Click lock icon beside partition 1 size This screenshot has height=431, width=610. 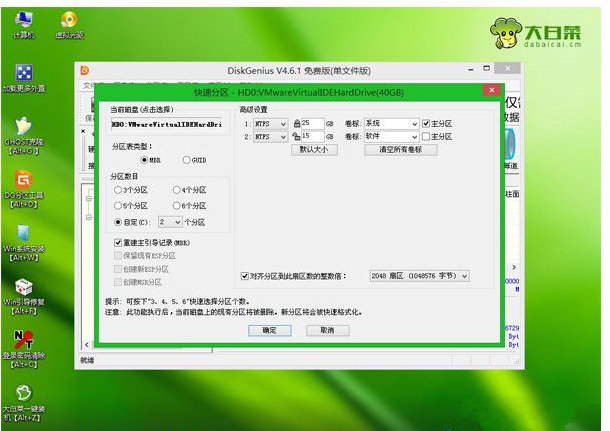click(297, 124)
